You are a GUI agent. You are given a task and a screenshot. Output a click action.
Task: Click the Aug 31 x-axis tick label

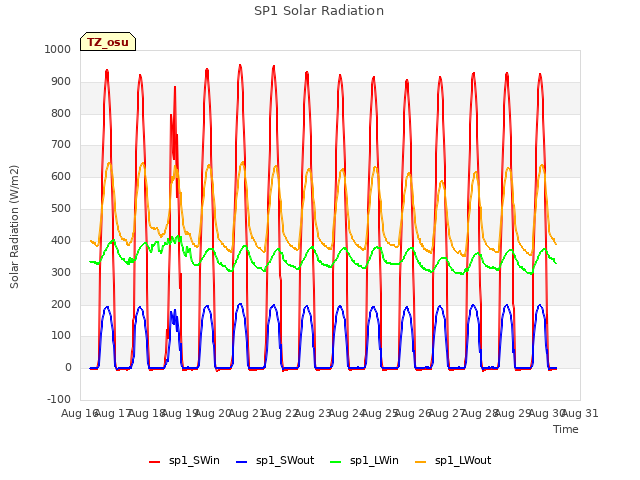pyautogui.click(x=580, y=413)
